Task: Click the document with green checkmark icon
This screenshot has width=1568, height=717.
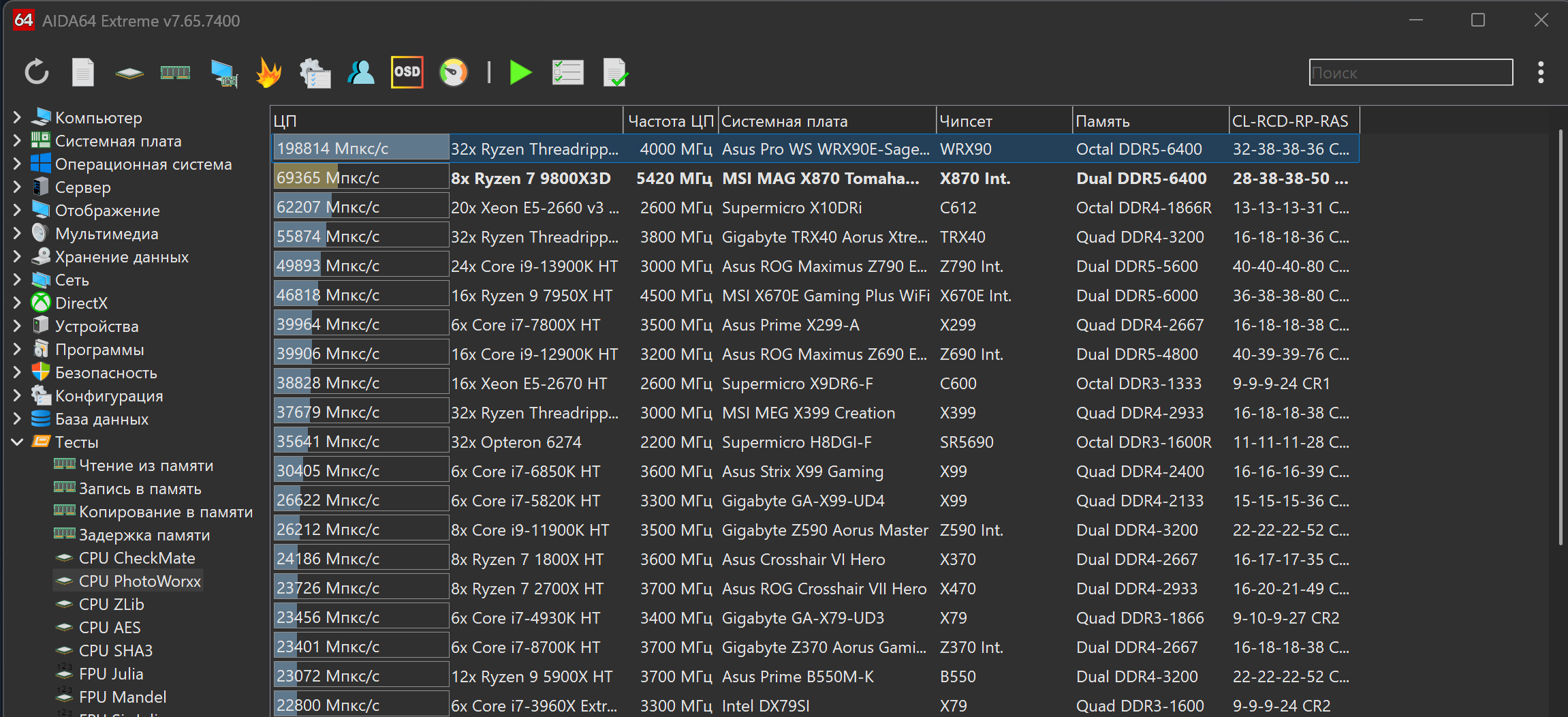Action: (x=616, y=73)
